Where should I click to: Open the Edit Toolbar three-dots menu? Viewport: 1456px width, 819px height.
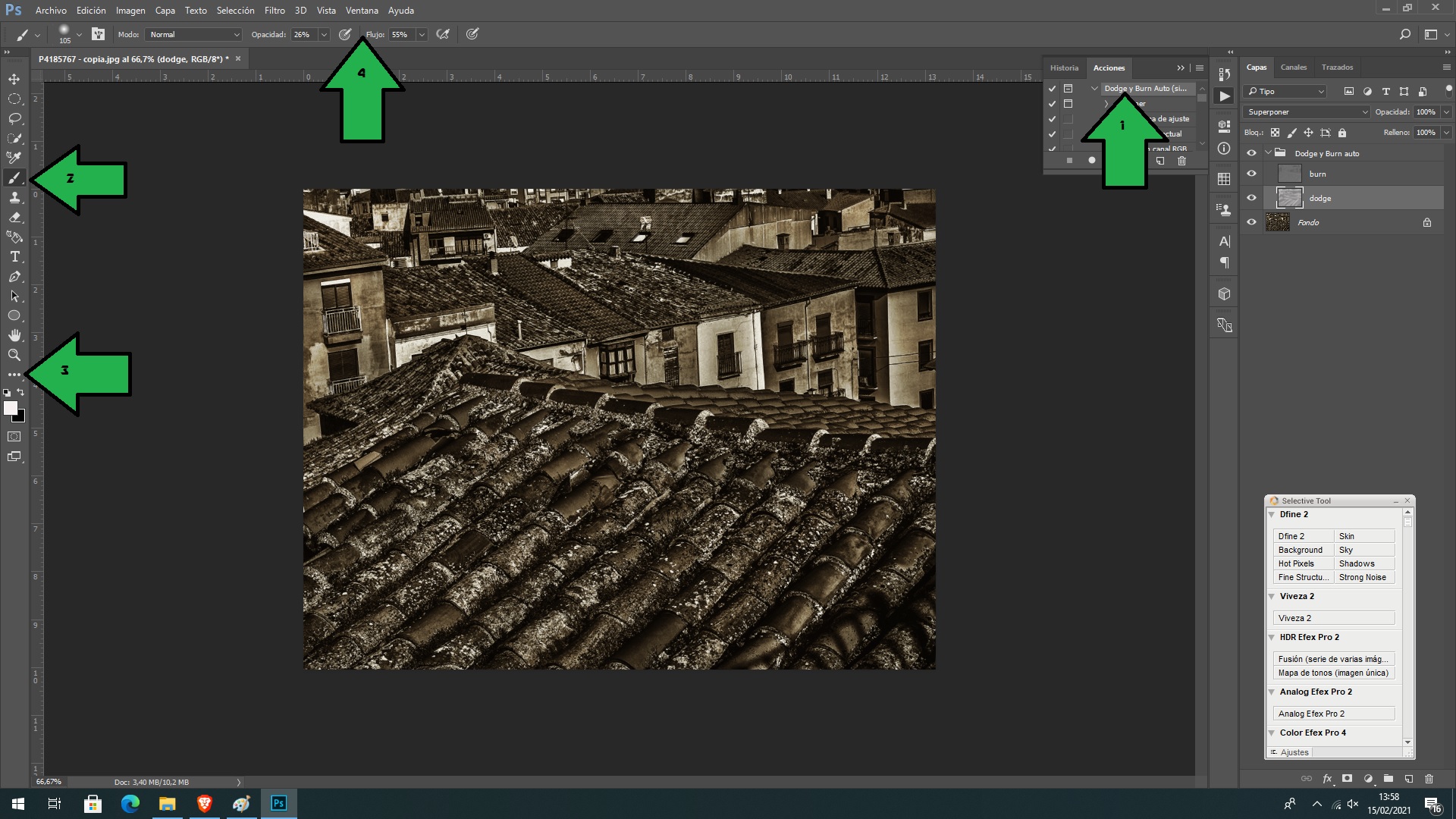[14, 375]
